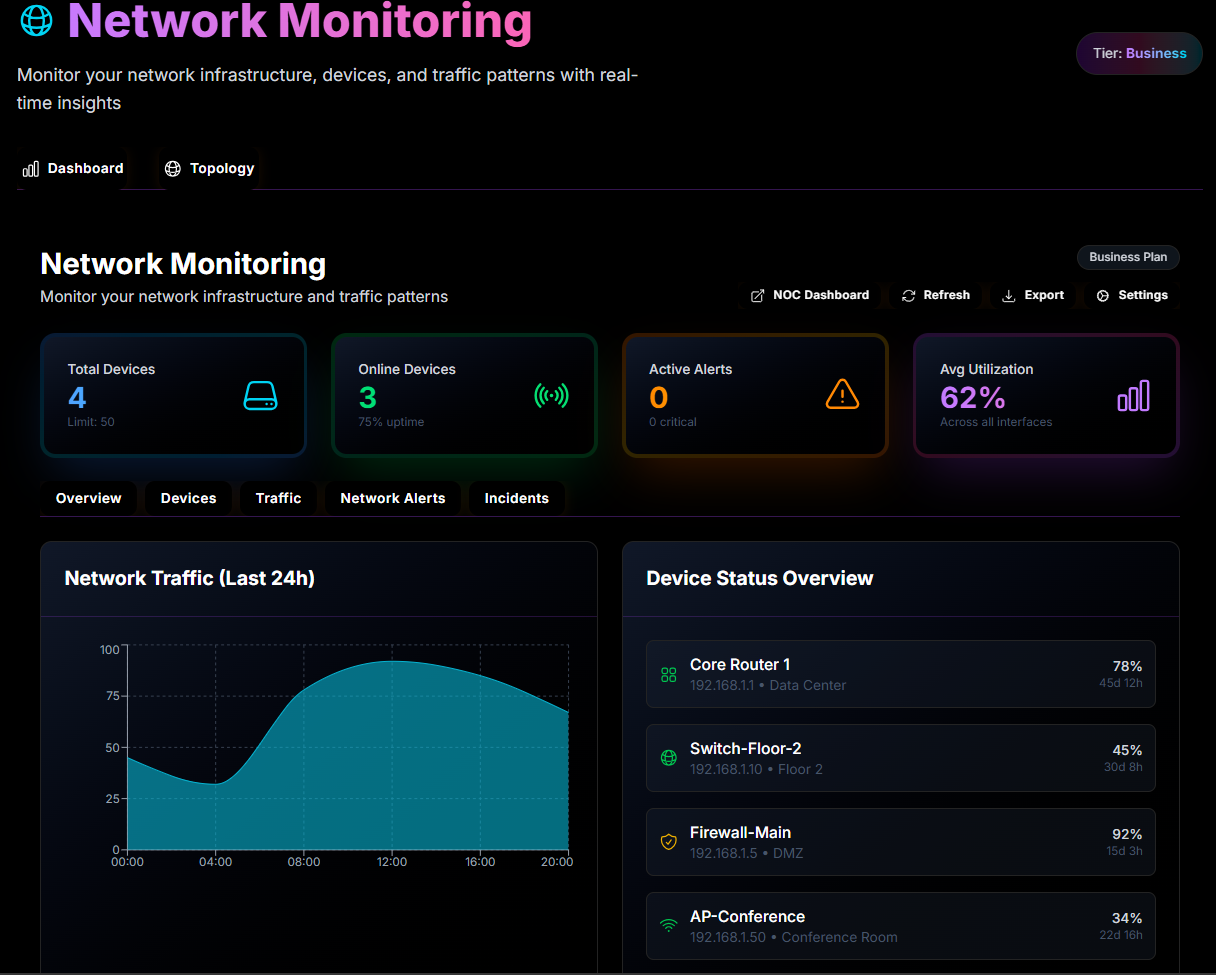Click the external link icon beside NOC Dashboard

click(x=757, y=296)
